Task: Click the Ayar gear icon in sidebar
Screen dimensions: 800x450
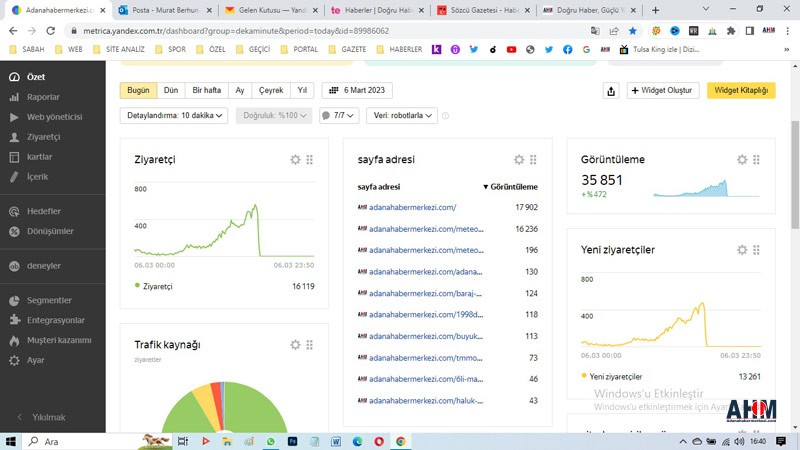Action: pyautogui.click(x=14, y=360)
